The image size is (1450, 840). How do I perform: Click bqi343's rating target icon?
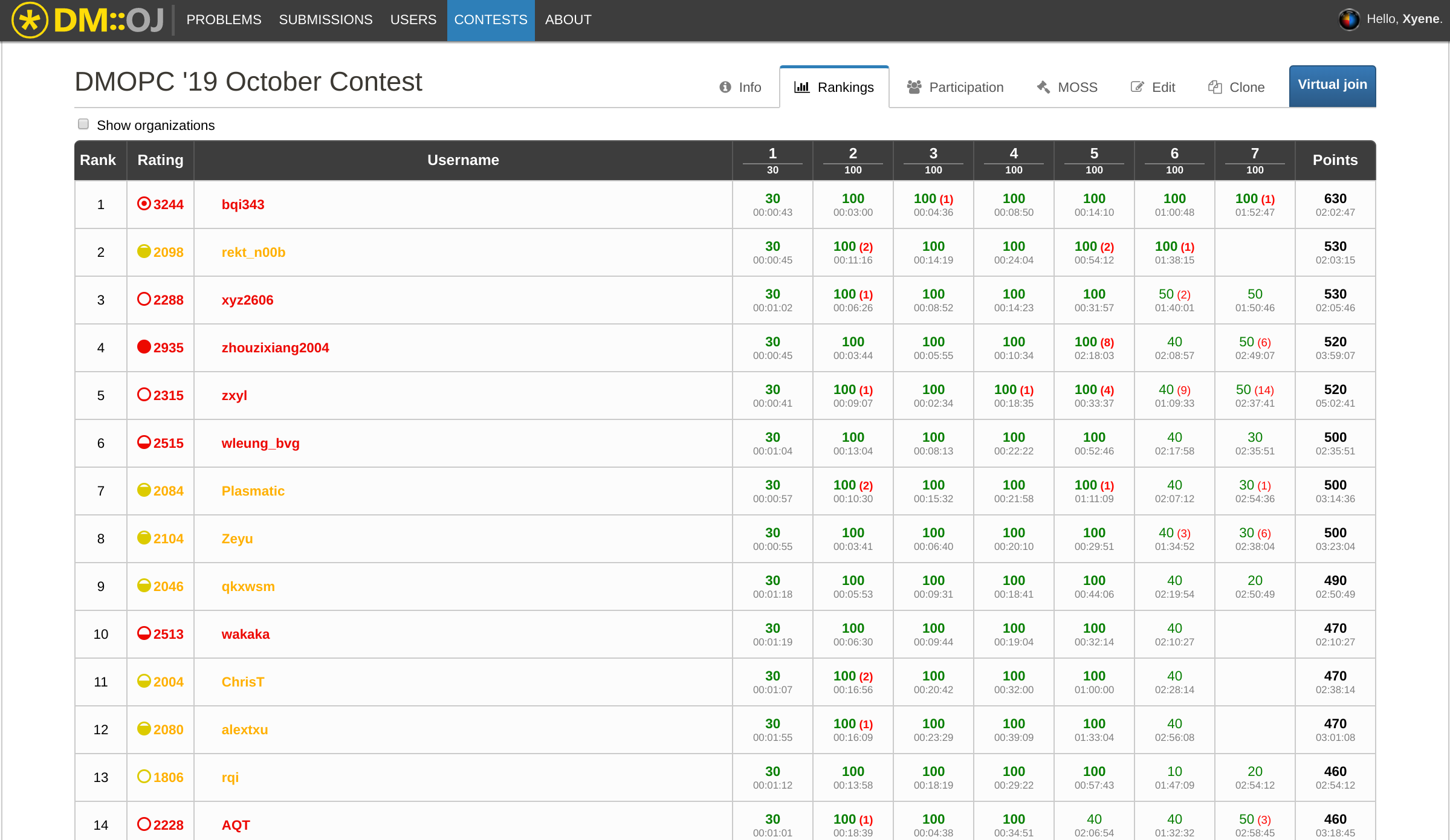pos(144,204)
